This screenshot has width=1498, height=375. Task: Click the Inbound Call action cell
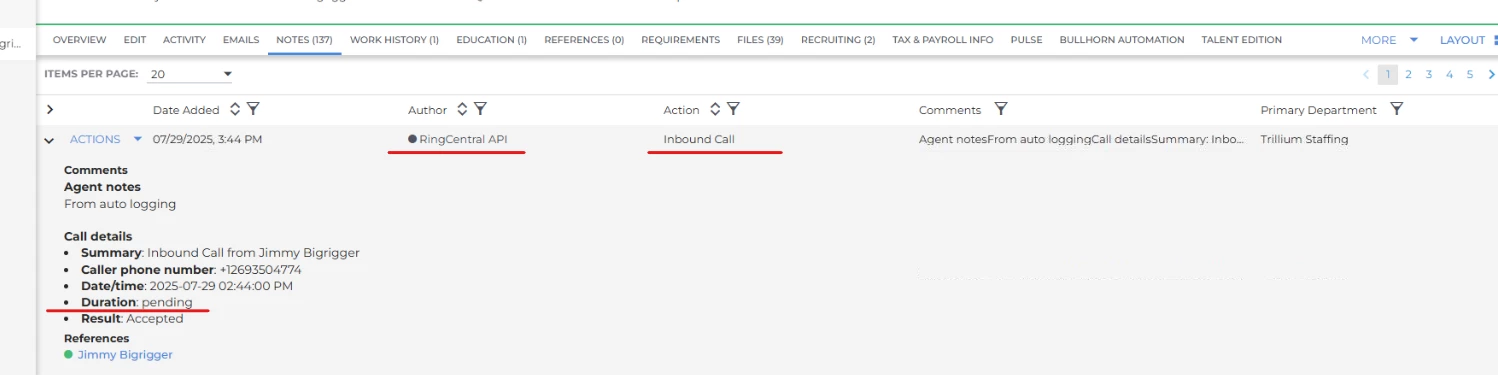pyautogui.click(x=699, y=139)
